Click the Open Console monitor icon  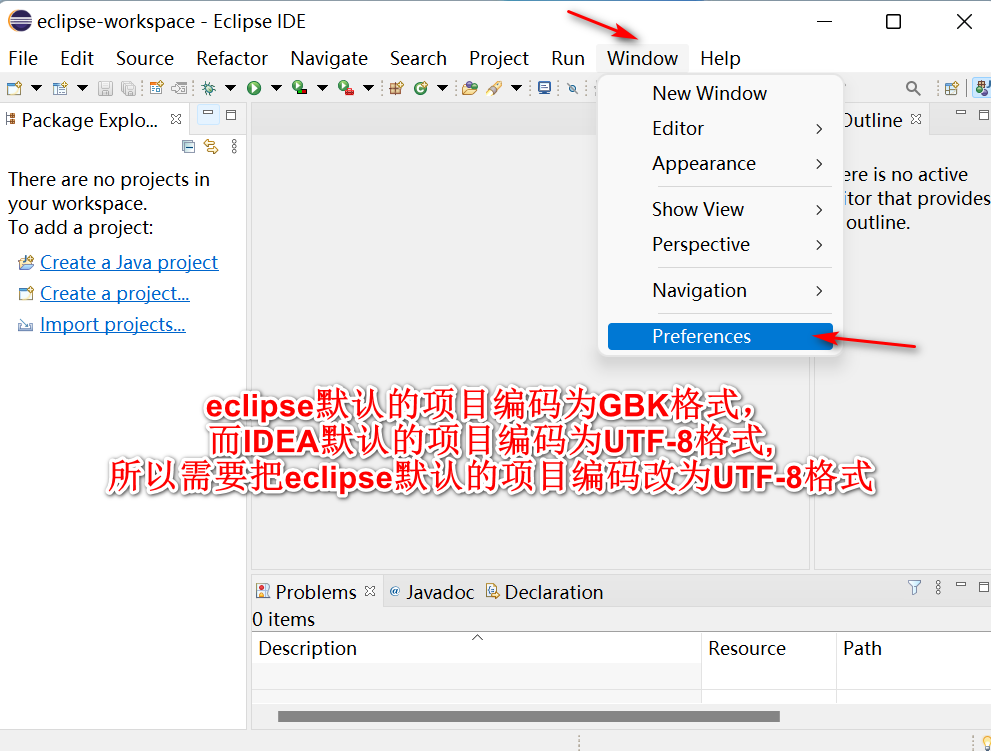pyautogui.click(x=544, y=88)
